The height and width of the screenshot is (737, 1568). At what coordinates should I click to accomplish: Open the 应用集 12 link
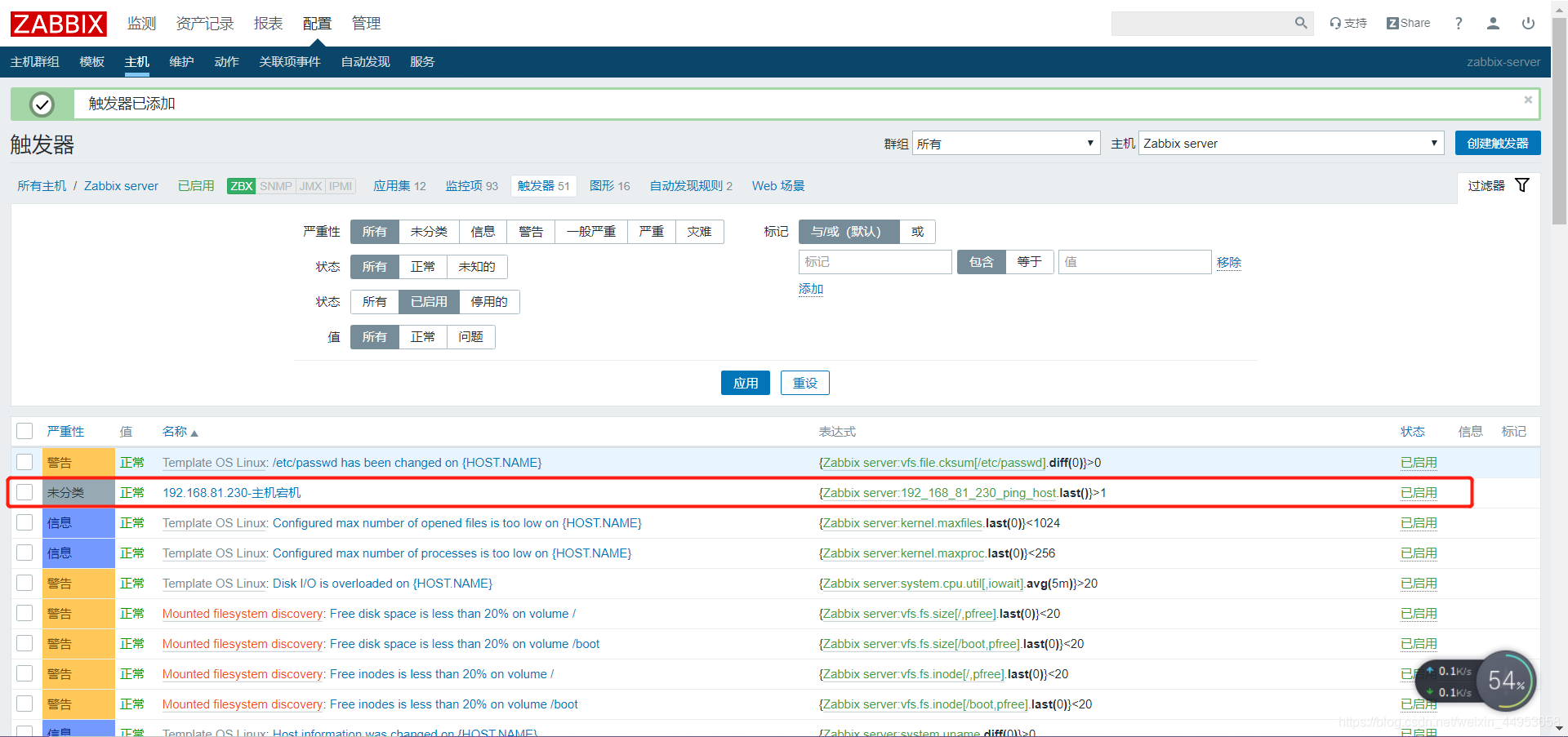point(399,186)
